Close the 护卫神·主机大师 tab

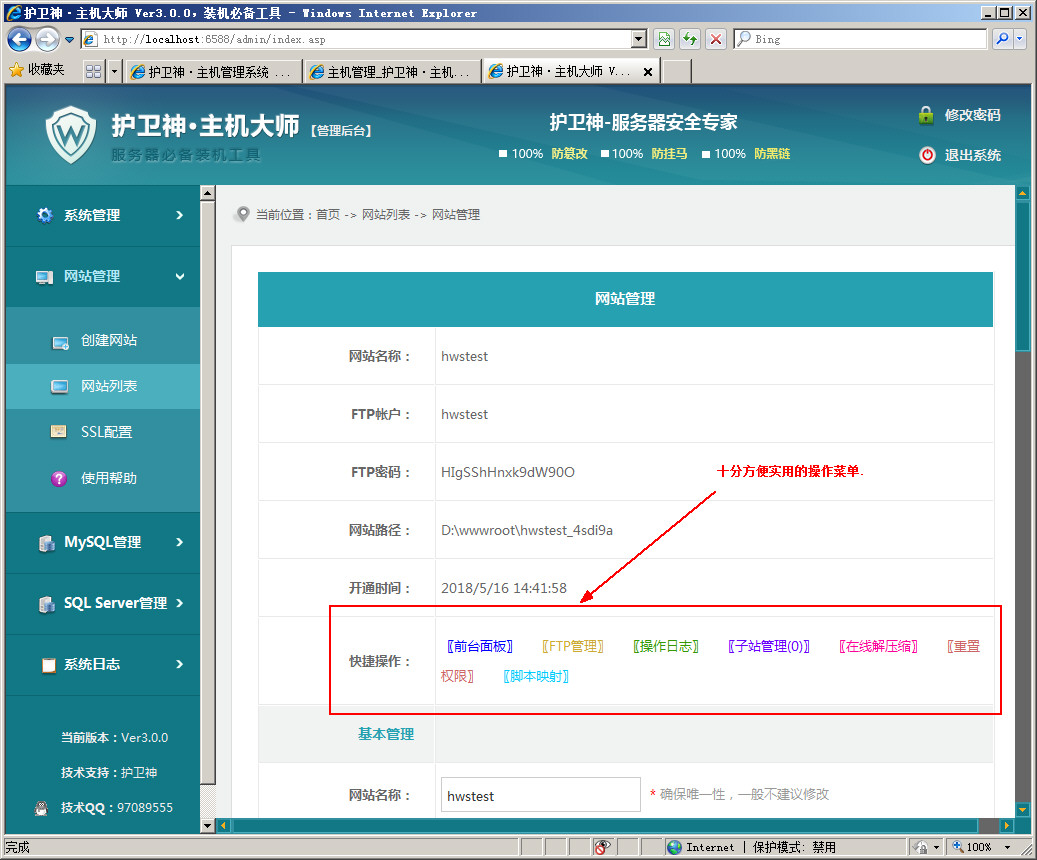click(x=648, y=71)
